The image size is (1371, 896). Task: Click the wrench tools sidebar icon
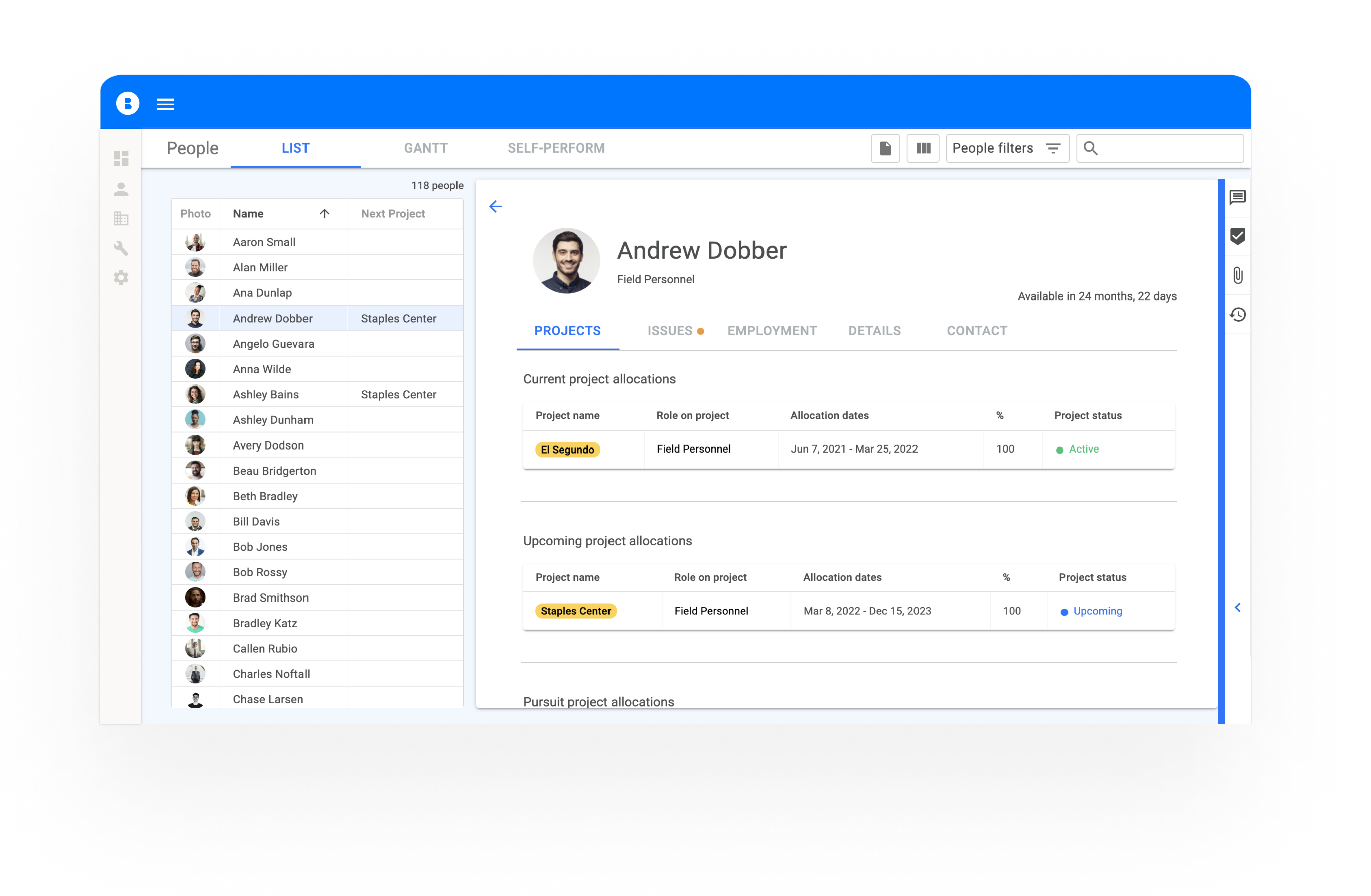tap(121, 248)
